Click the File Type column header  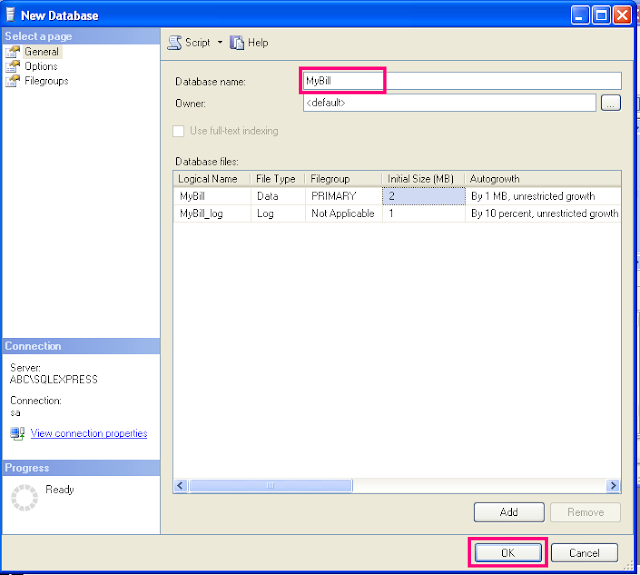tap(277, 179)
